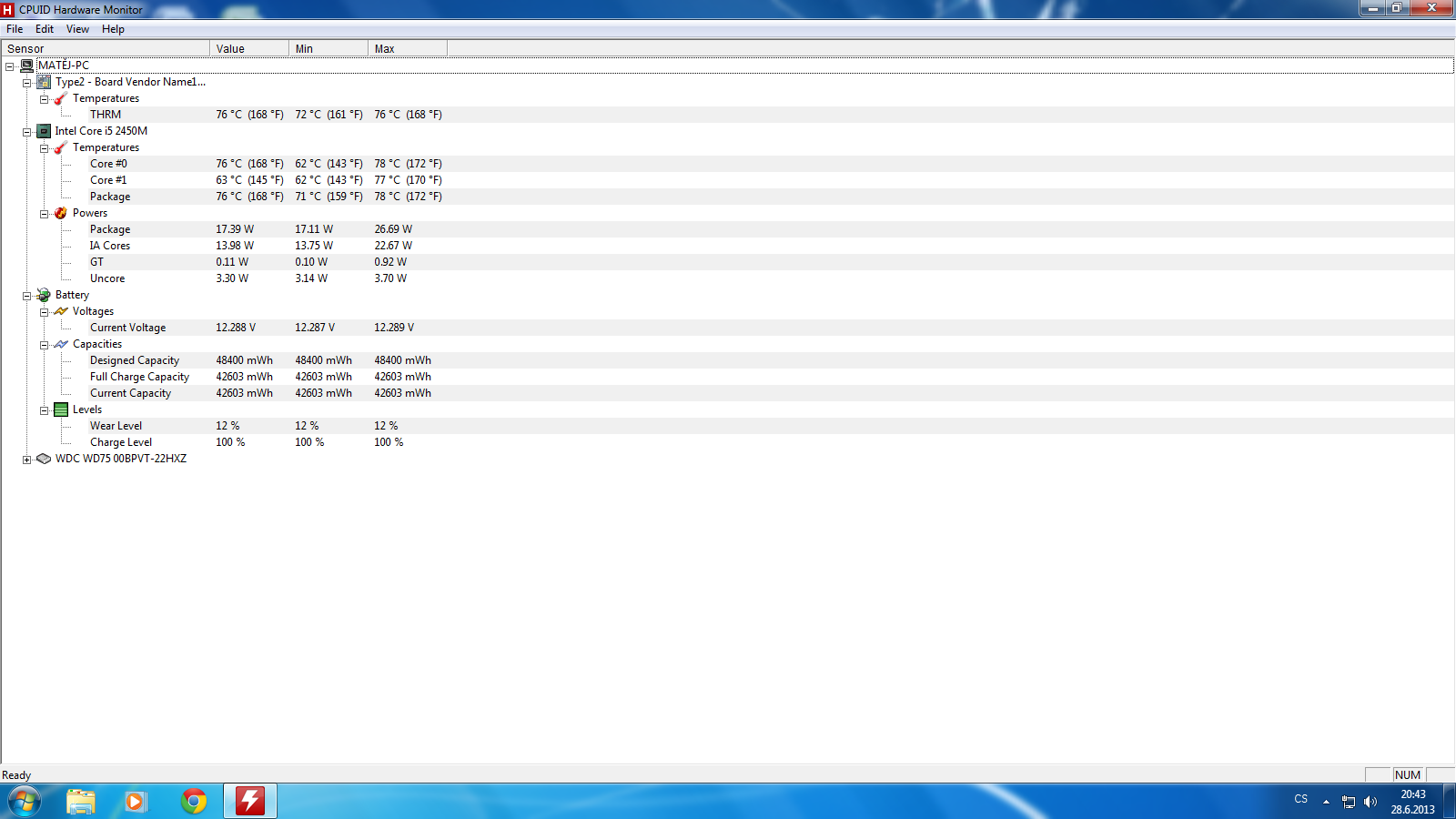The image size is (1456, 819).
Task: Click the Battery icon
Action: point(44,295)
